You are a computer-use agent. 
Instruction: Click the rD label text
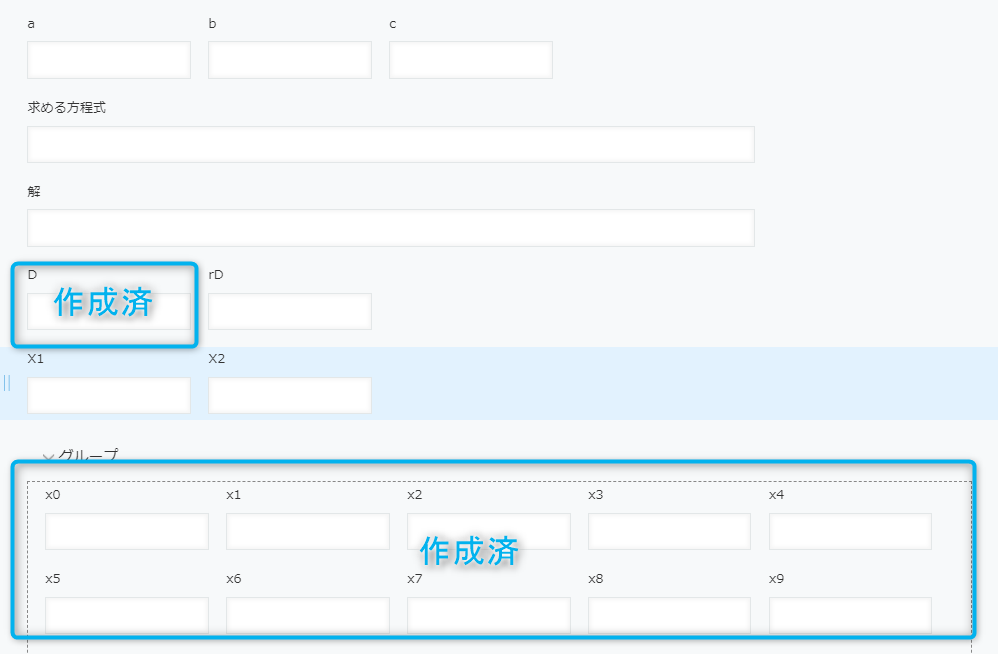216,275
